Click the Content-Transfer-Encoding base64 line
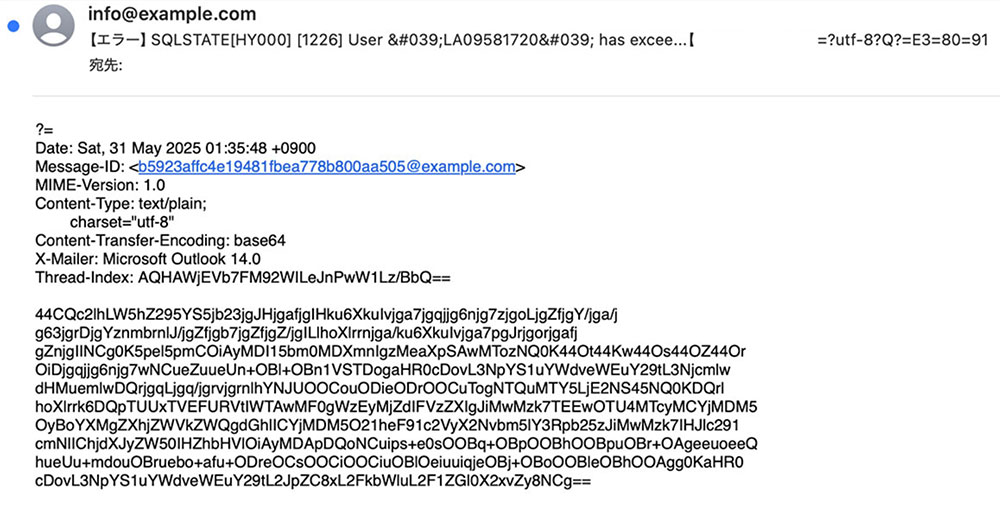The width and height of the screenshot is (1000, 509). tap(161, 240)
